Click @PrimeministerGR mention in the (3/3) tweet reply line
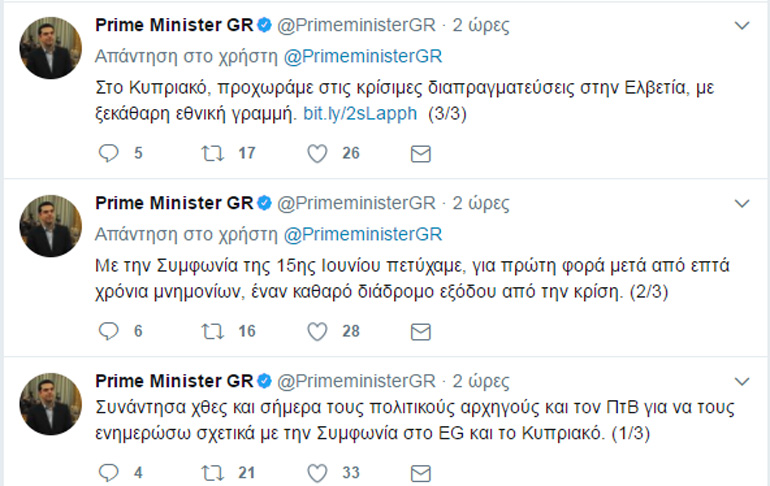Image resolution: width=770 pixels, height=486 pixels. [x=364, y=56]
